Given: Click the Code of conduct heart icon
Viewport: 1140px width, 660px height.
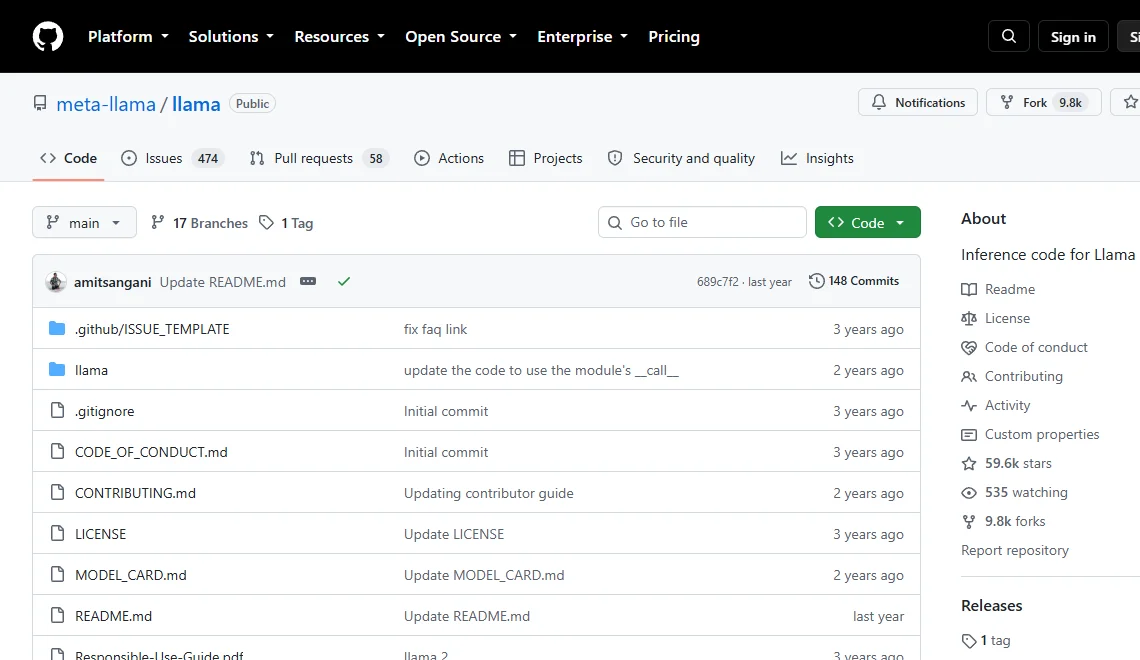Looking at the screenshot, I should [x=968, y=347].
